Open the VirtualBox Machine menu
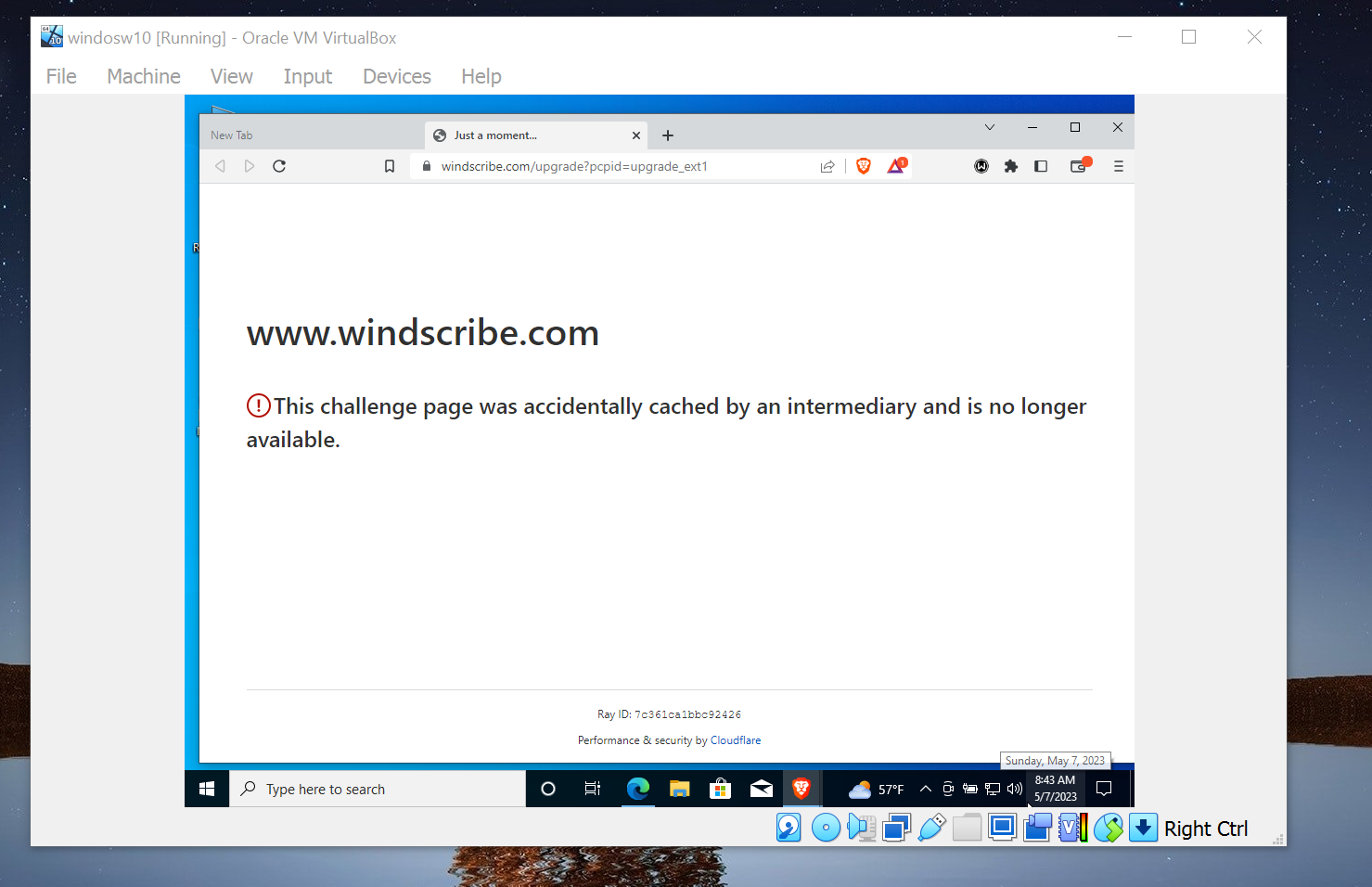Viewport: 1372px width, 887px height. tap(144, 76)
